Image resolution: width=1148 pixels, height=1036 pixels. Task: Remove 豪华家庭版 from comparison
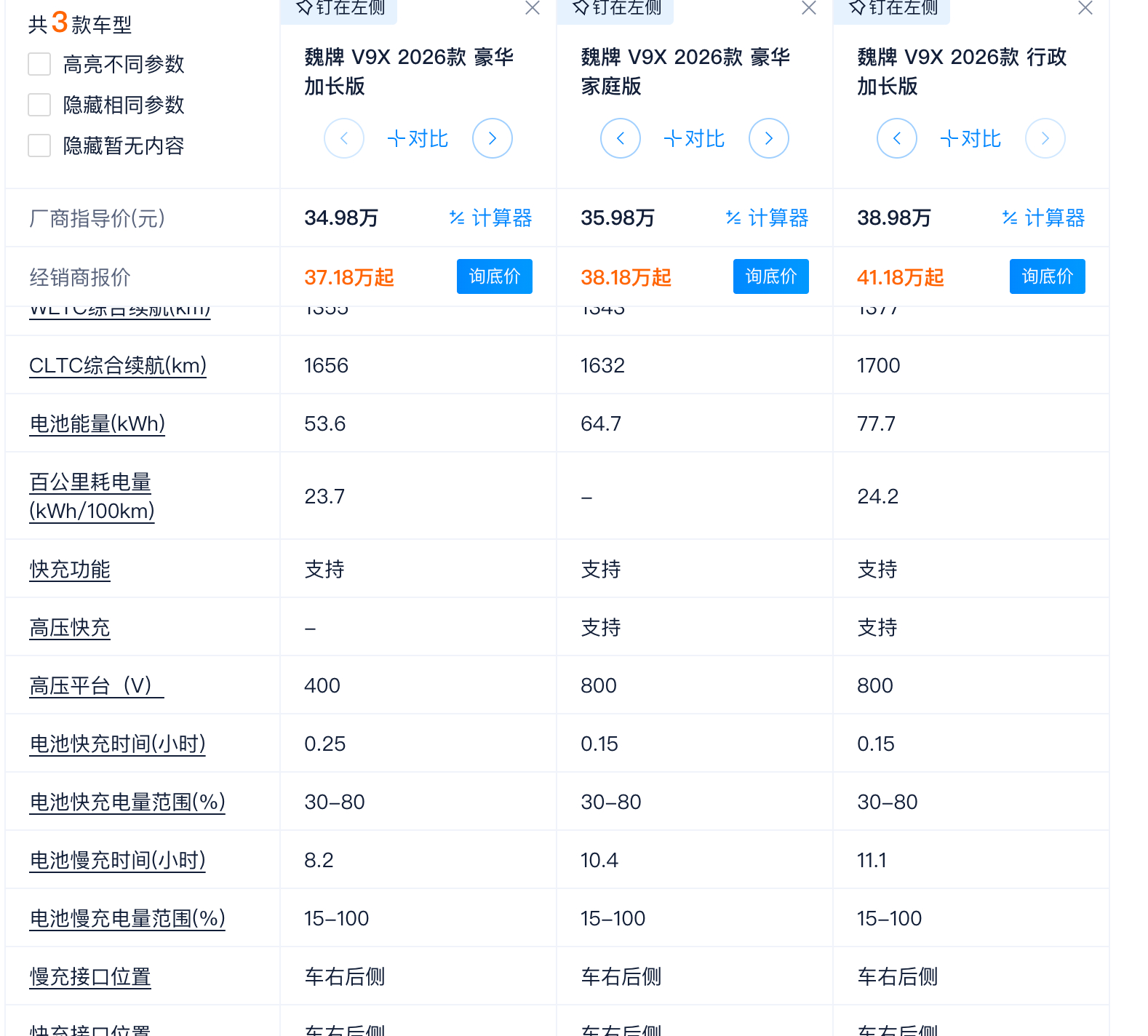pos(809,8)
